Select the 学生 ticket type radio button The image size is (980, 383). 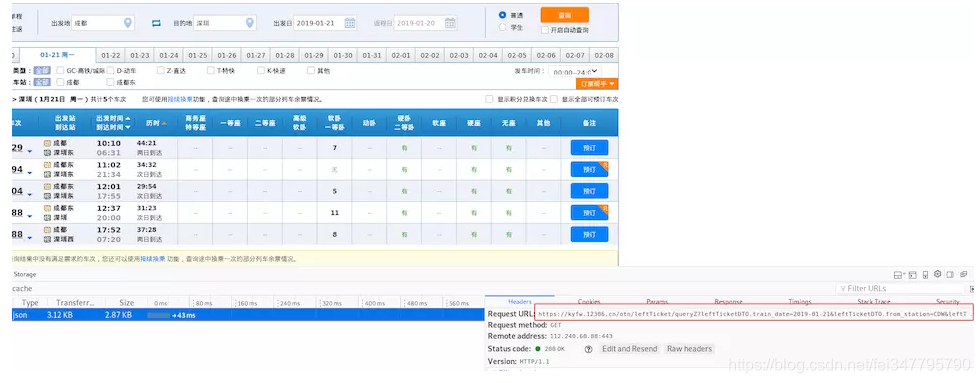pos(502,27)
